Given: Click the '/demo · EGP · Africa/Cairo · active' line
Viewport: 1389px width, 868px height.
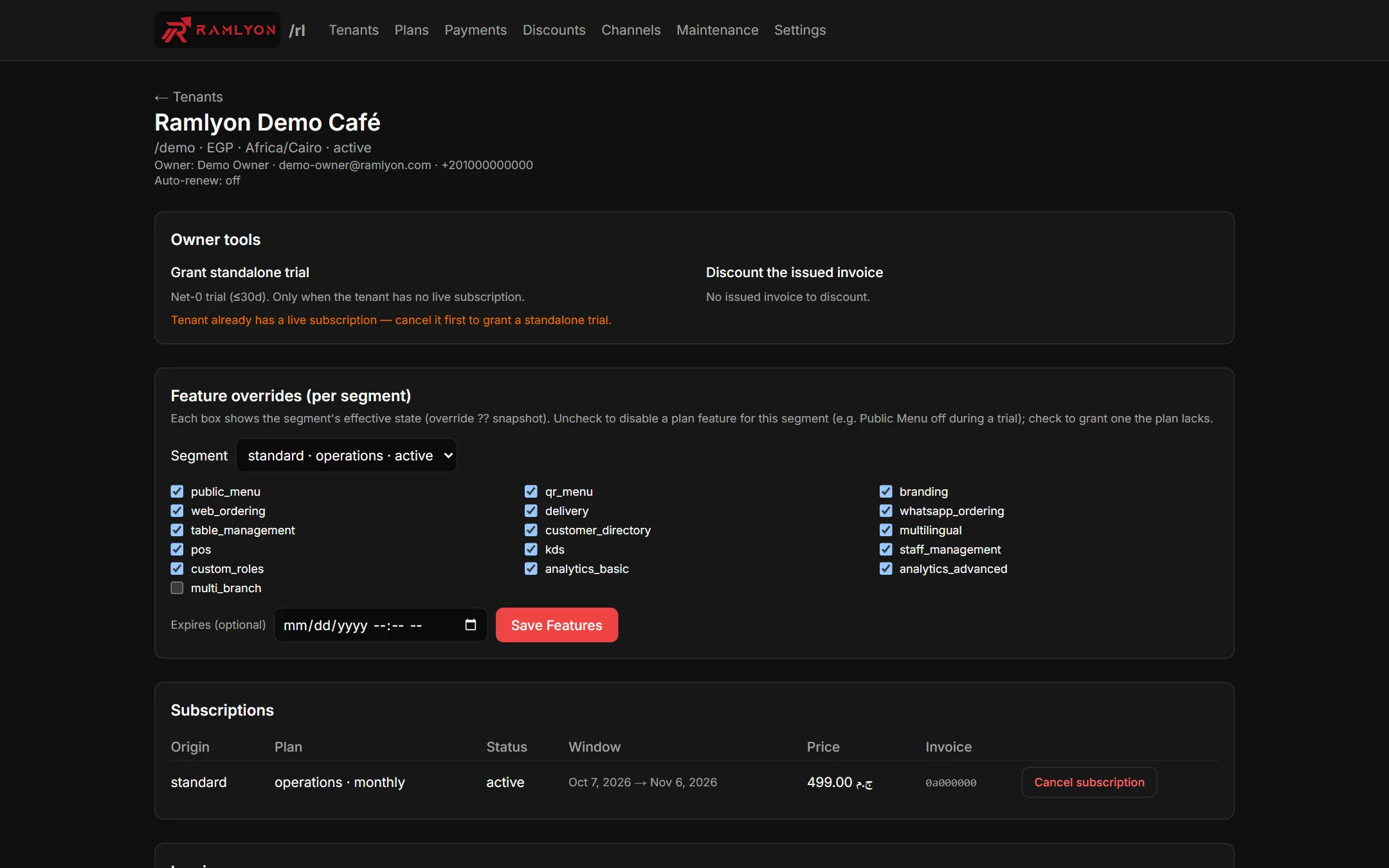Looking at the screenshot, I should pyautogui.click(x=263, y=148).
